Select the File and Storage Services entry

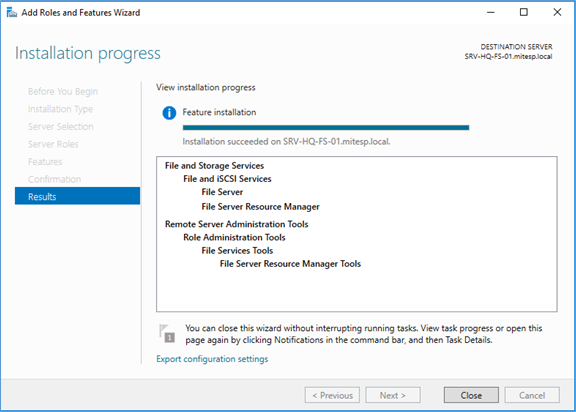pos(215,166)
